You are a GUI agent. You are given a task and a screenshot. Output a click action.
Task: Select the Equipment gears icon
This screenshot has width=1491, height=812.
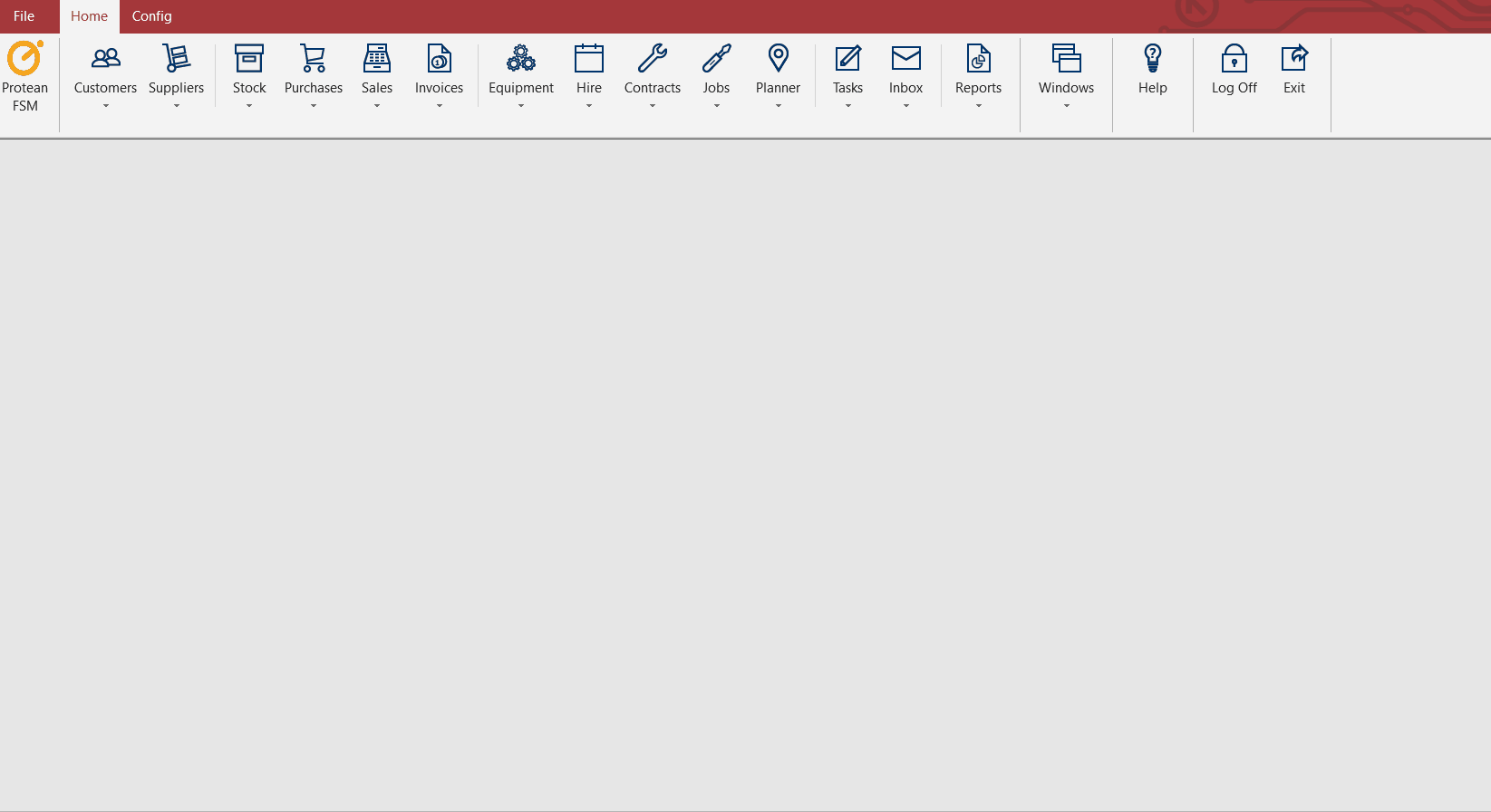click(521, 58)
